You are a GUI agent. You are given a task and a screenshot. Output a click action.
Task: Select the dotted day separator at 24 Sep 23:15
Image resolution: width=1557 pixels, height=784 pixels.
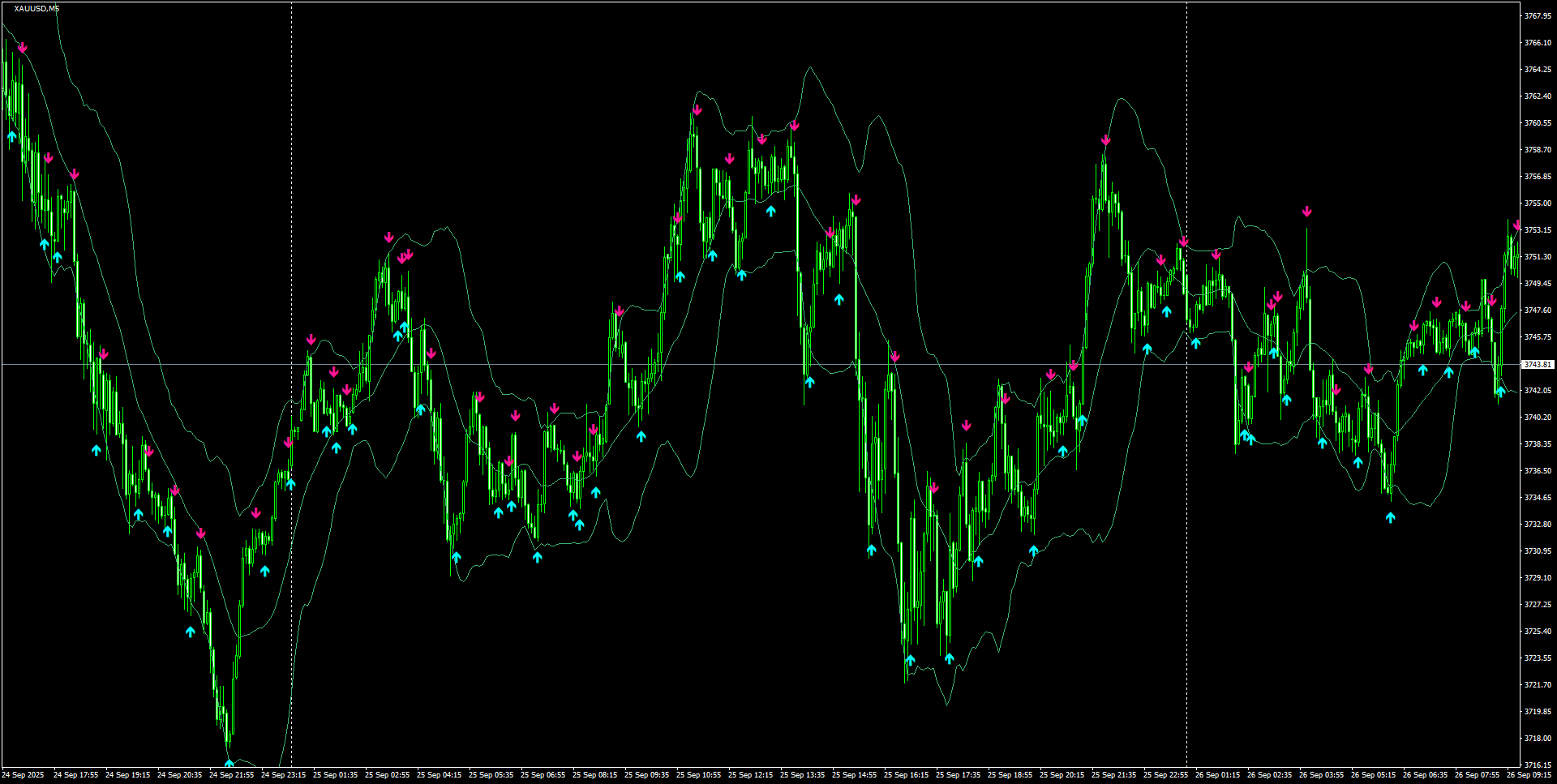tap(291, 405)
